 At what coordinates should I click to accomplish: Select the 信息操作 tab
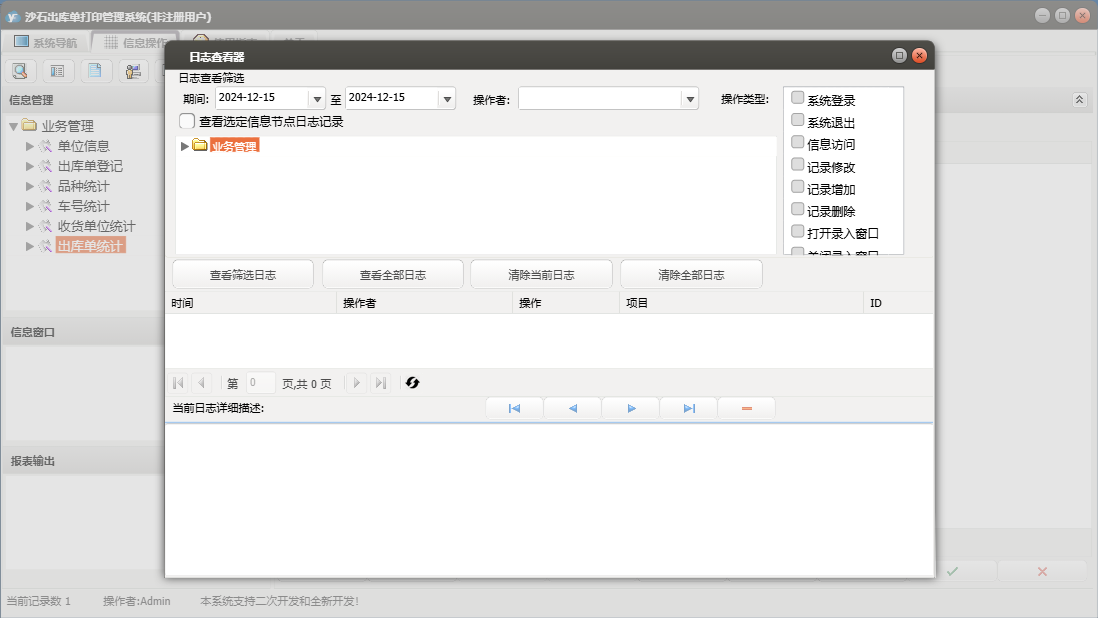(x=135, y=42)
